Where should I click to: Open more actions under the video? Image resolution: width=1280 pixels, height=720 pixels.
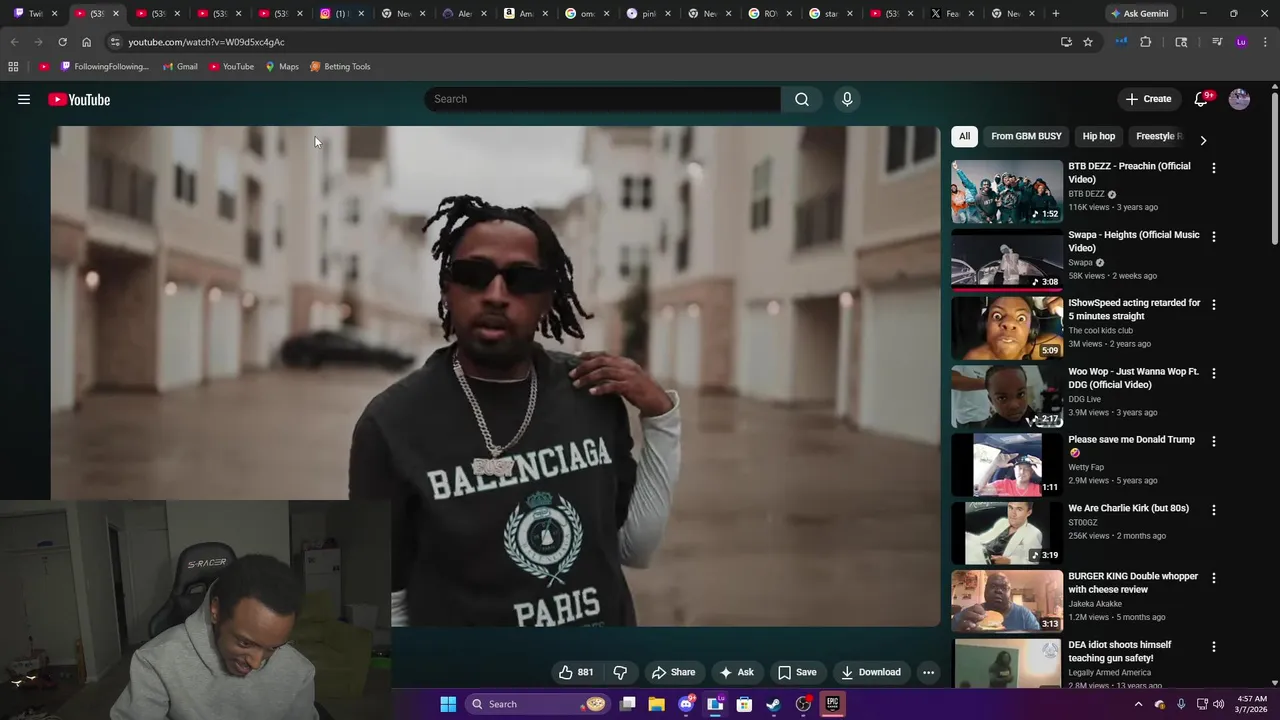tap(928, 672)
